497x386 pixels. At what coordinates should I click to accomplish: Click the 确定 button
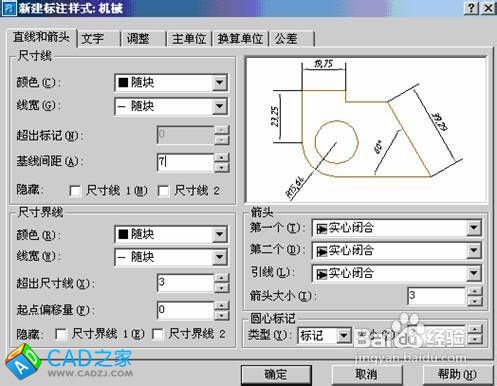click(x=276, y=375)
